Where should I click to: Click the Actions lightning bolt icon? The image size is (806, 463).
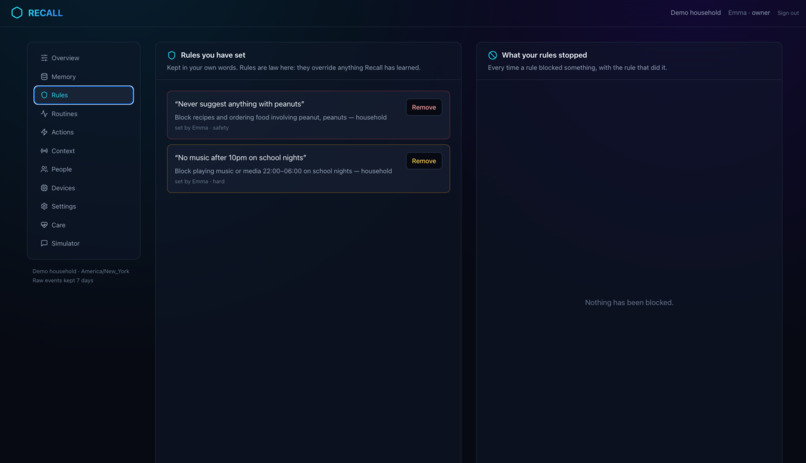coord(44,132)
